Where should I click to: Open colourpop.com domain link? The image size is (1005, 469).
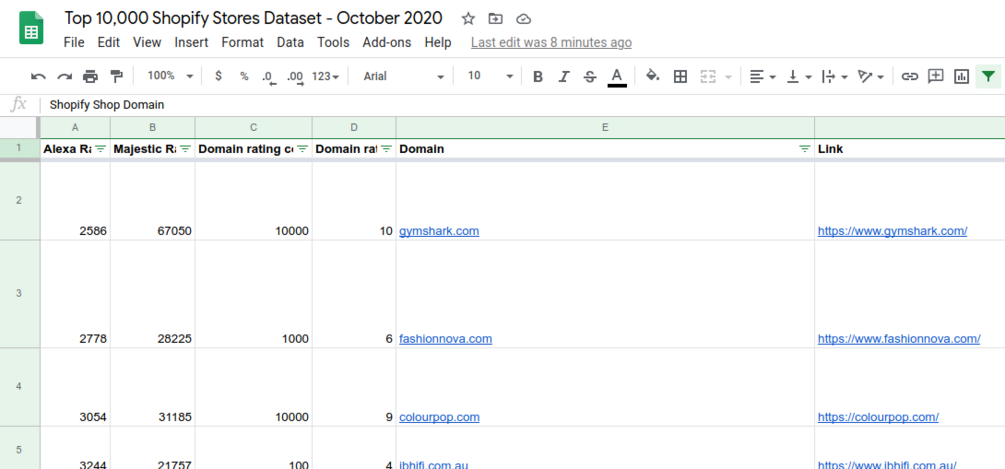point(439,417)
